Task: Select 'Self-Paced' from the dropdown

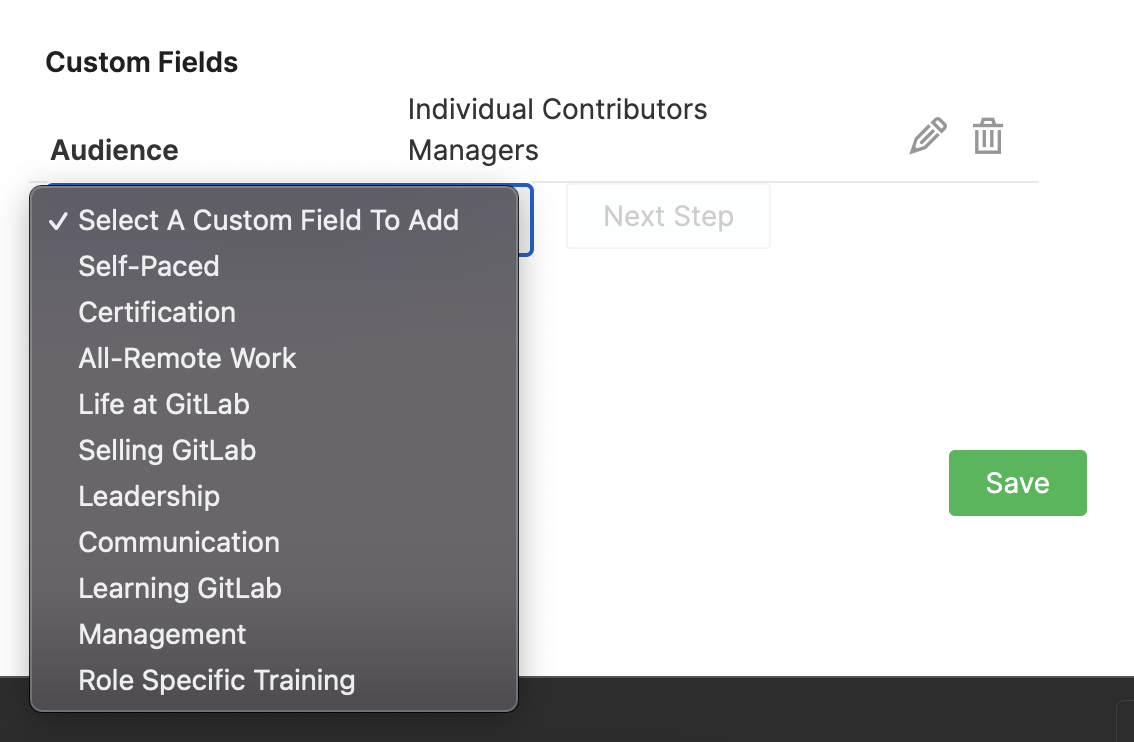Action: (148, 266)
